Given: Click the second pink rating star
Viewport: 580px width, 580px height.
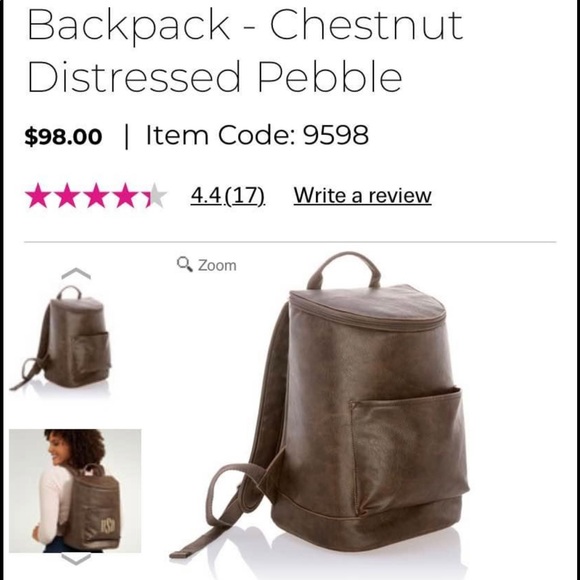Looking at the screenshot, I should tap(67, 195).
